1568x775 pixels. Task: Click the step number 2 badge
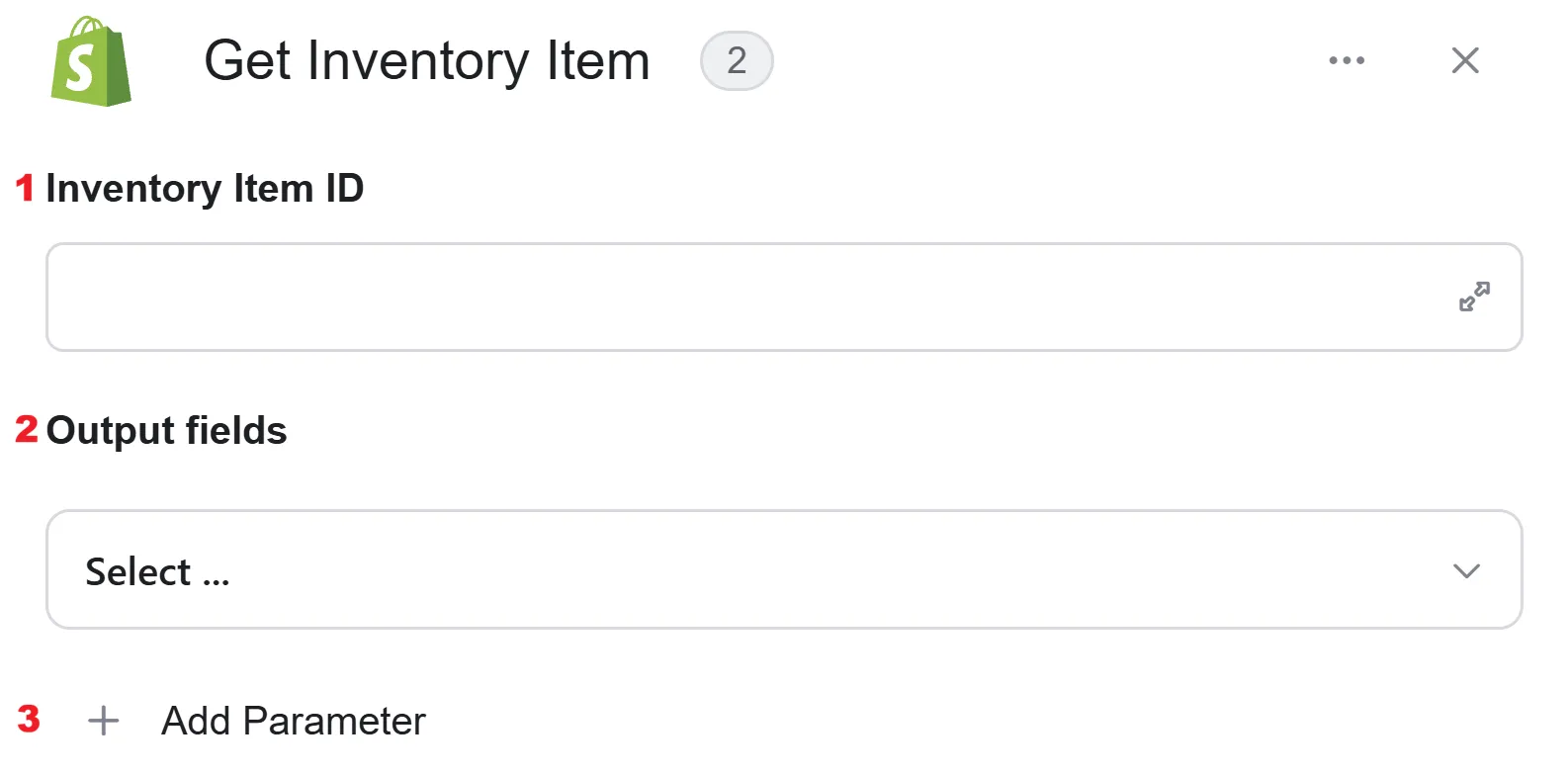click(x=737, y=60)
